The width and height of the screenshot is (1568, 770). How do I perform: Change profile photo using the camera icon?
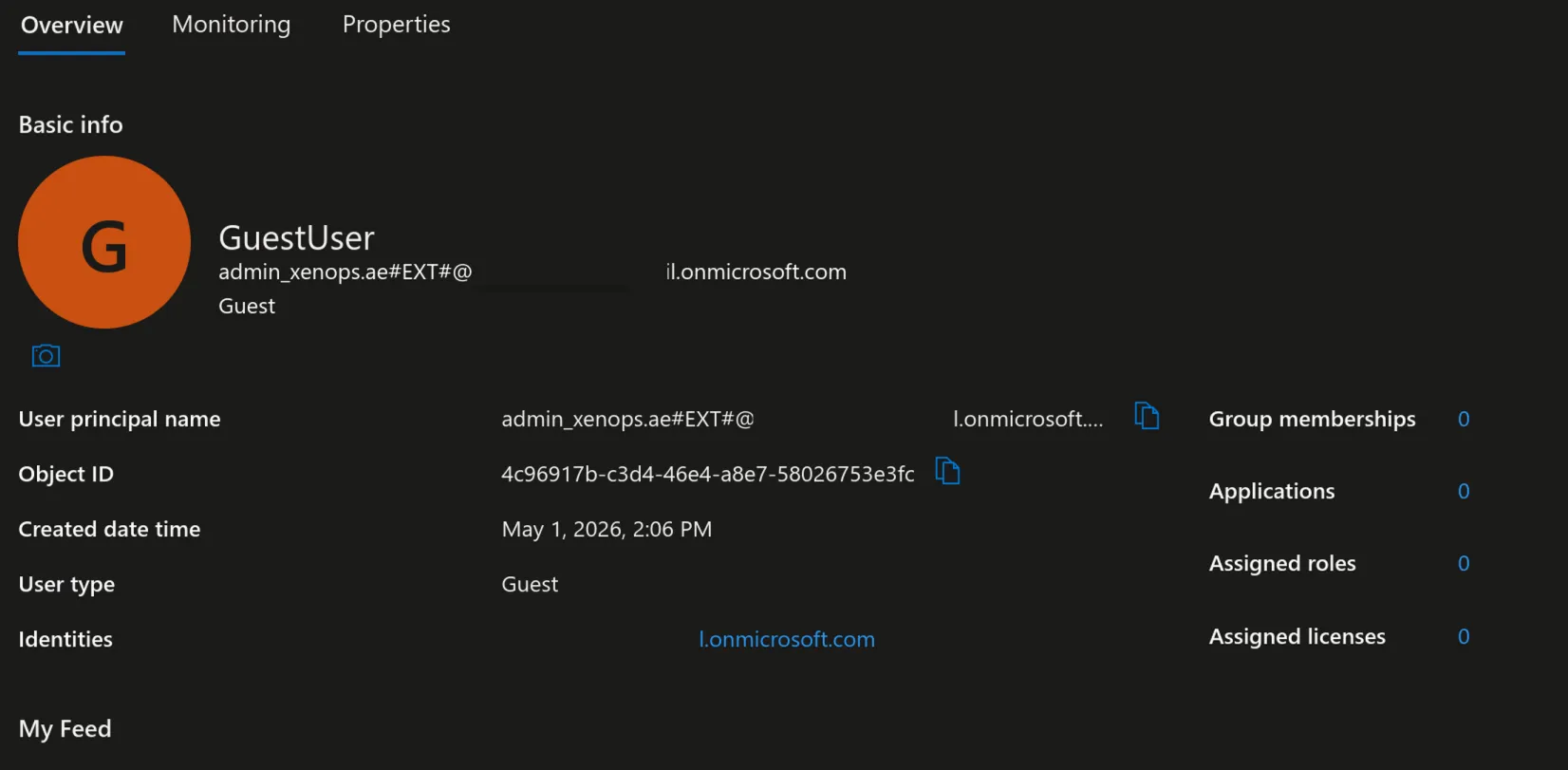coord(46,356)
